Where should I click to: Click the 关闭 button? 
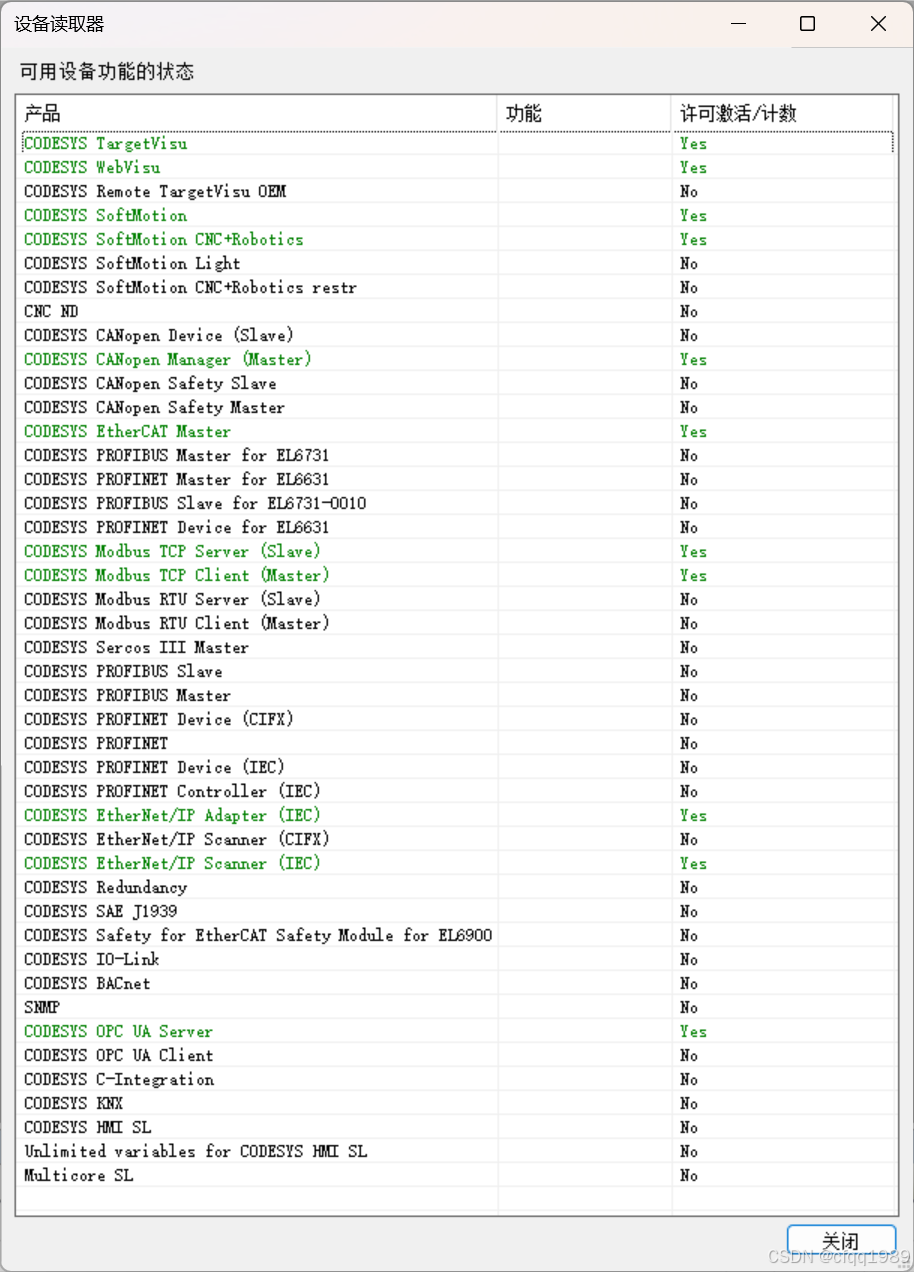(x=841, y=1240)
